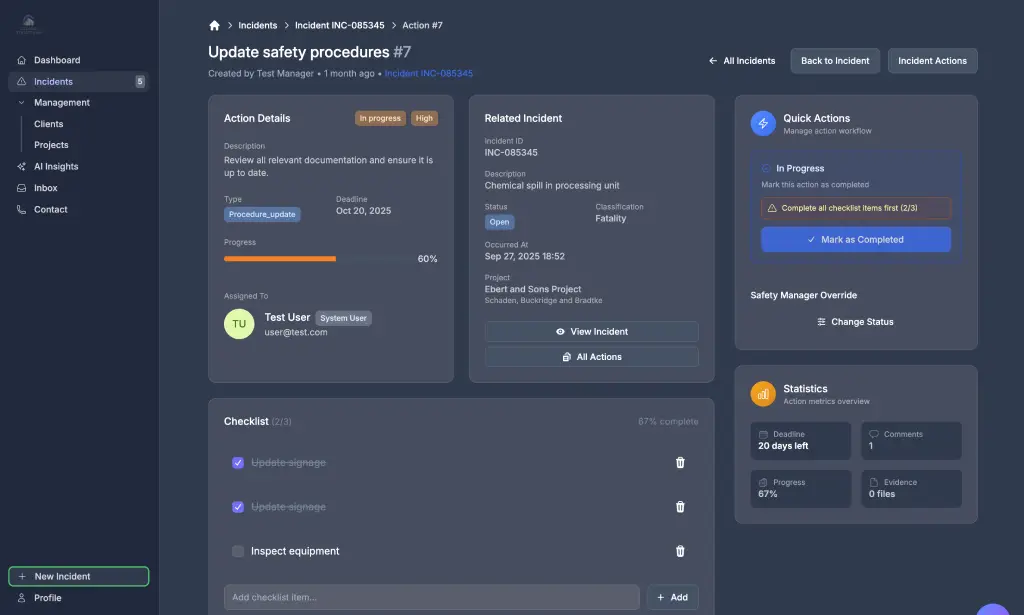
Task: Uncheck the second Update signage item
Action: 238,506
